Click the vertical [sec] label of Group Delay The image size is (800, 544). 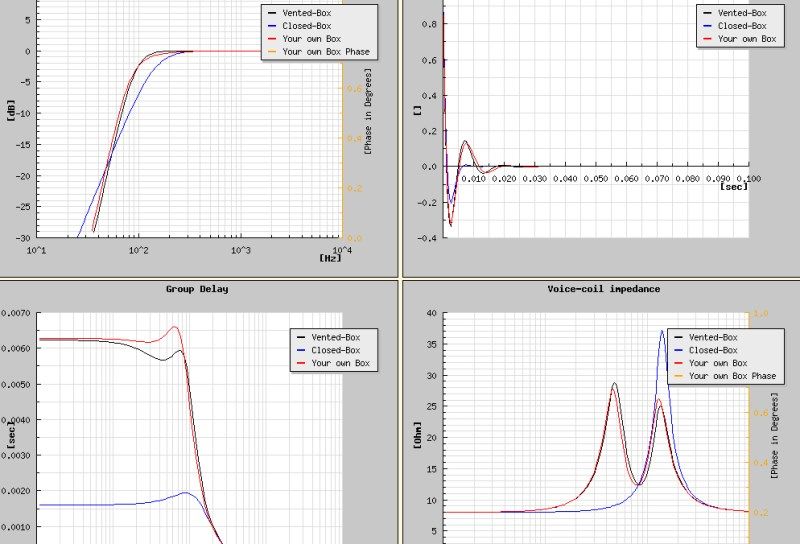pos(11,434)
